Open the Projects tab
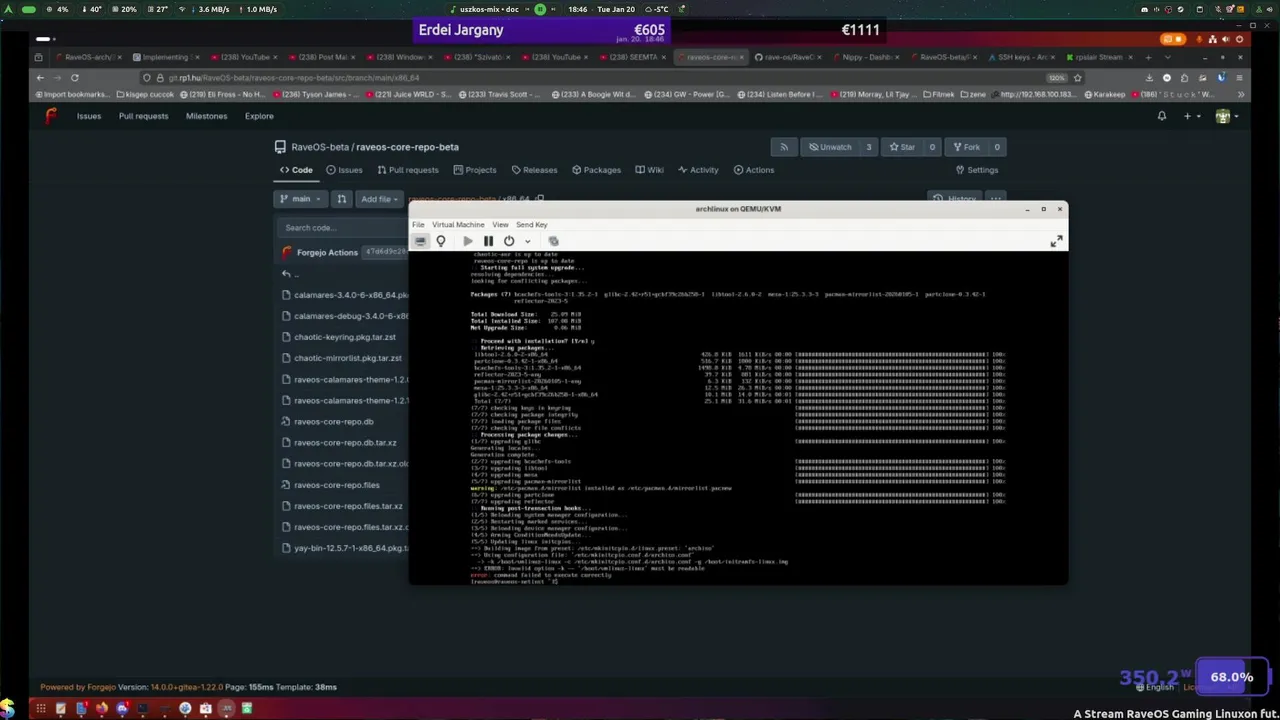The height and width of the screenshot is (720, 1280). coord(474,170)
